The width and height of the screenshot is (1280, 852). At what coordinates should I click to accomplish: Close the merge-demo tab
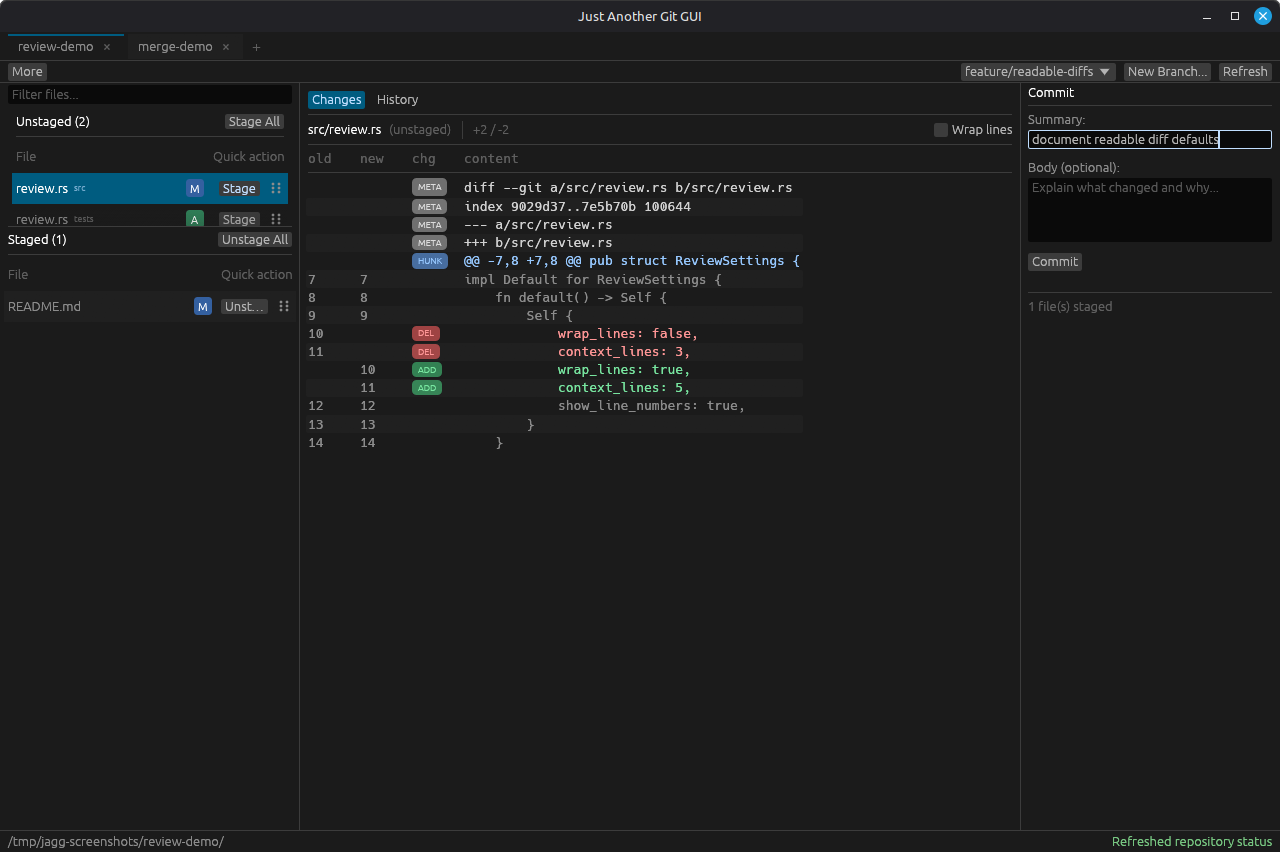pyautogui.click(x=226, y=47)
